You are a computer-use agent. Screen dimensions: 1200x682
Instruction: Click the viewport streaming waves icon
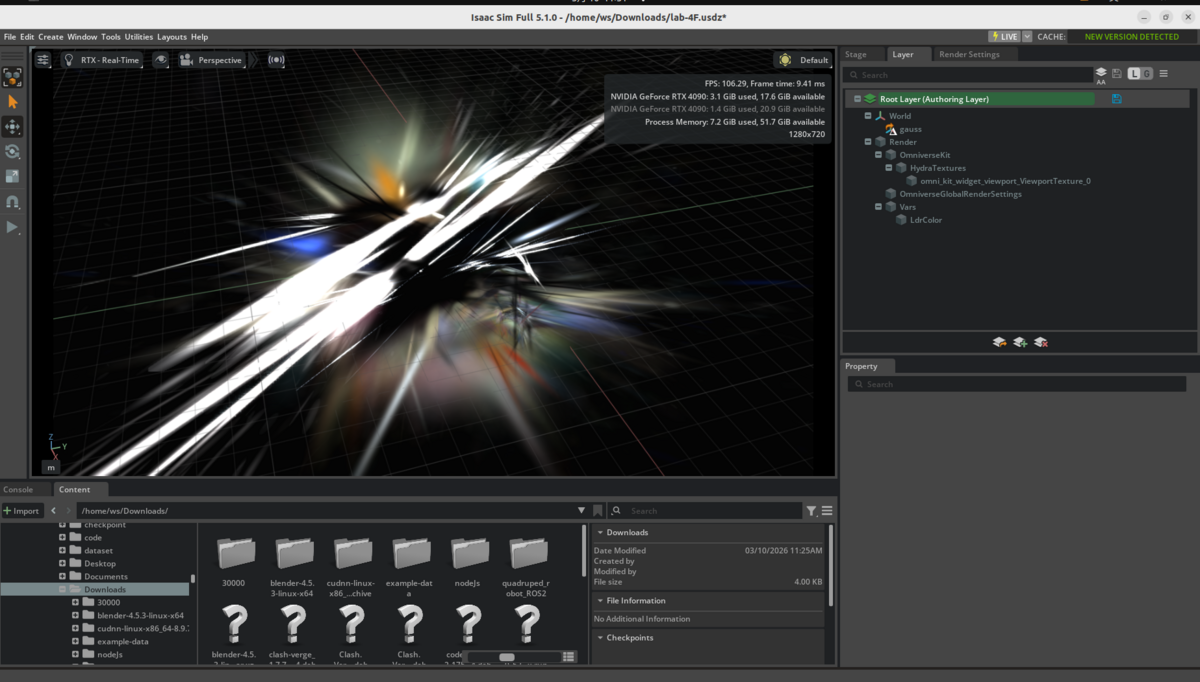pos(276,60)
